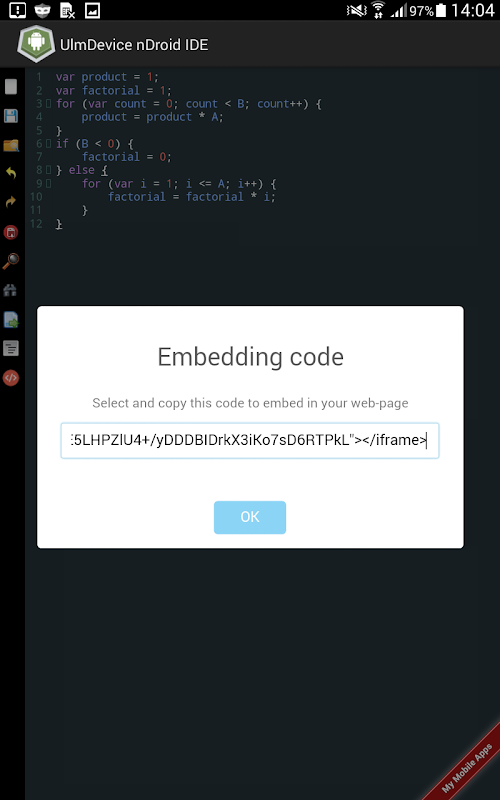This screenshot has height=800, width=500.
Task: Confirm dialog with OK button
Action: pos(250,517)
